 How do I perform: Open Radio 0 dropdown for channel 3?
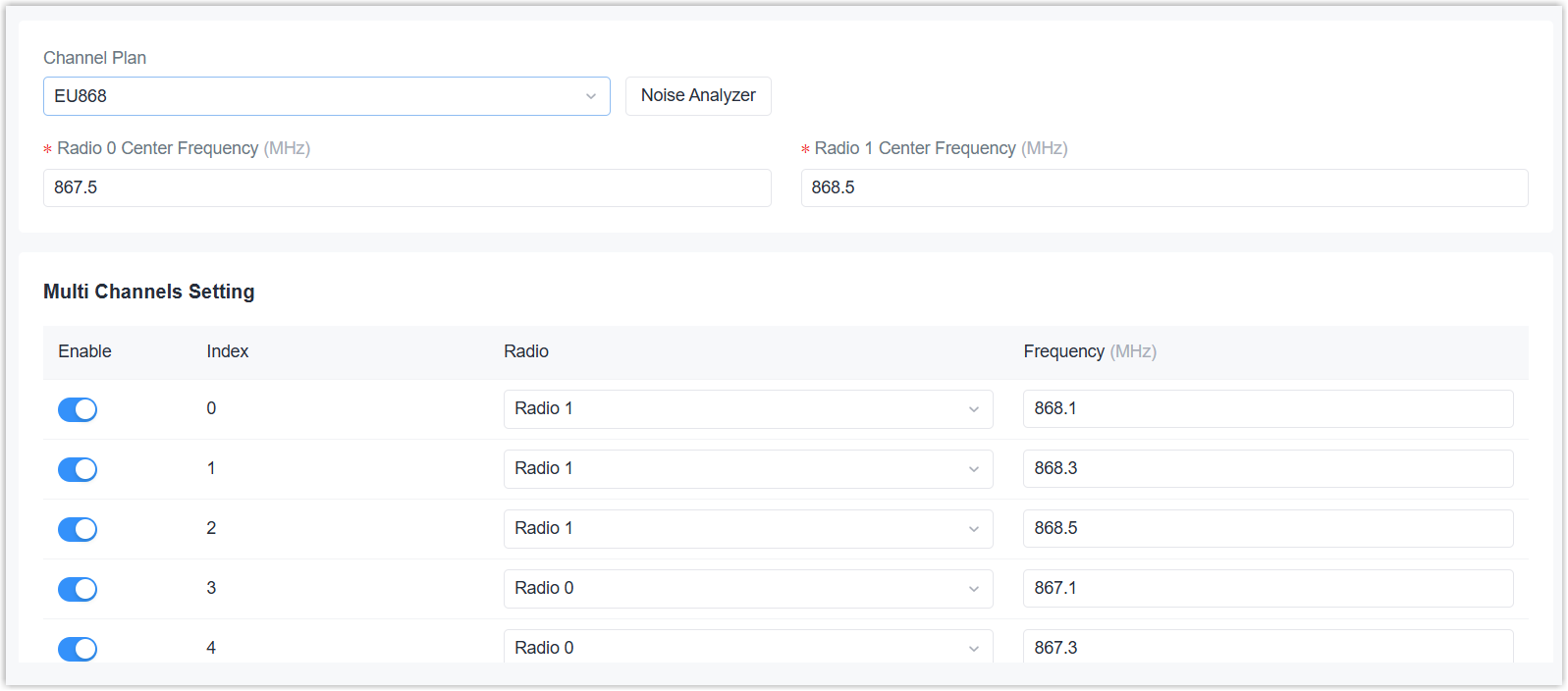[747, 589]
